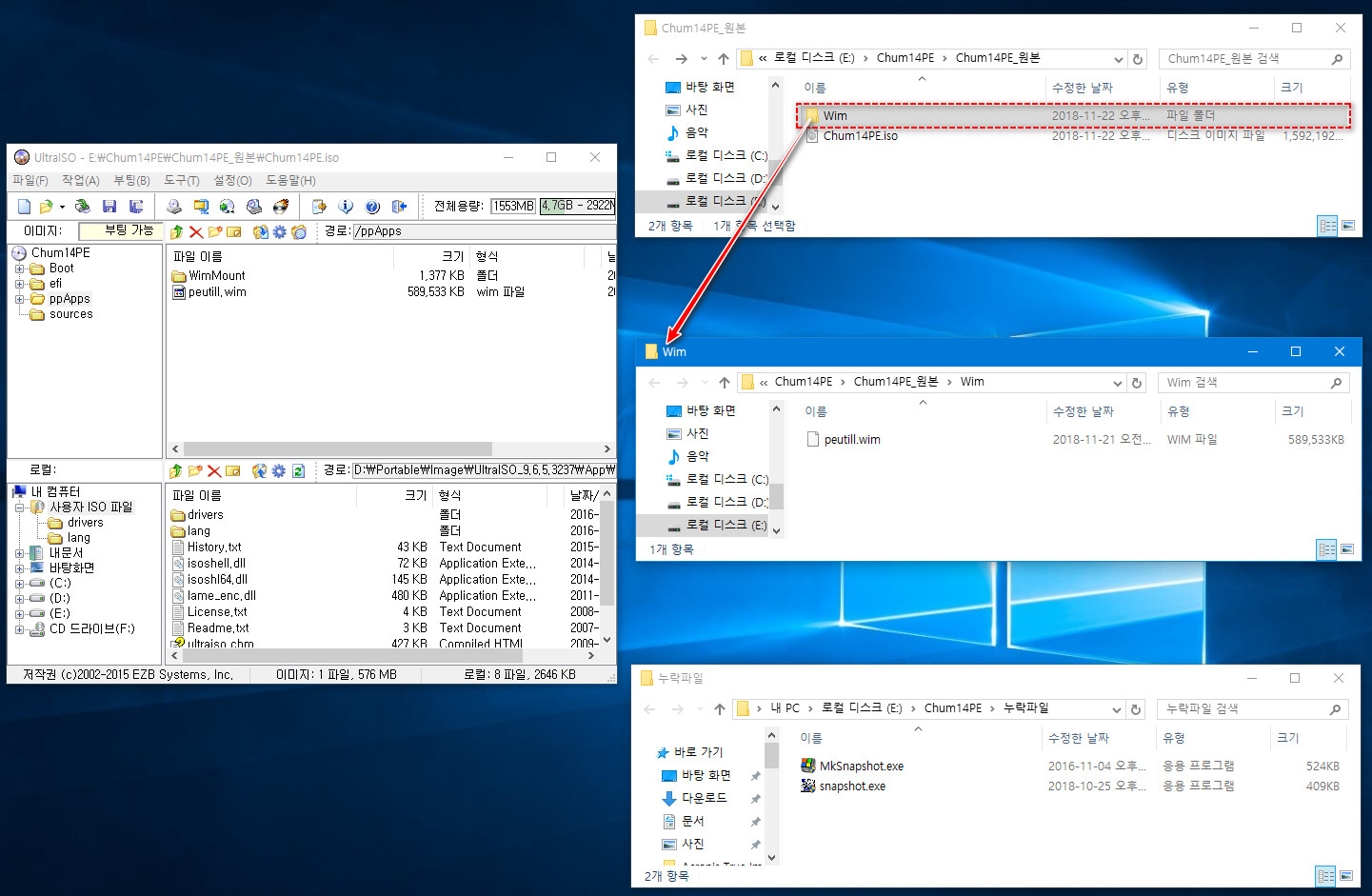Viewport: 1372px width, 896px height.
Task: Switch Chum14PE_원본 window to large icons view
Action: tap(1347, 226)
